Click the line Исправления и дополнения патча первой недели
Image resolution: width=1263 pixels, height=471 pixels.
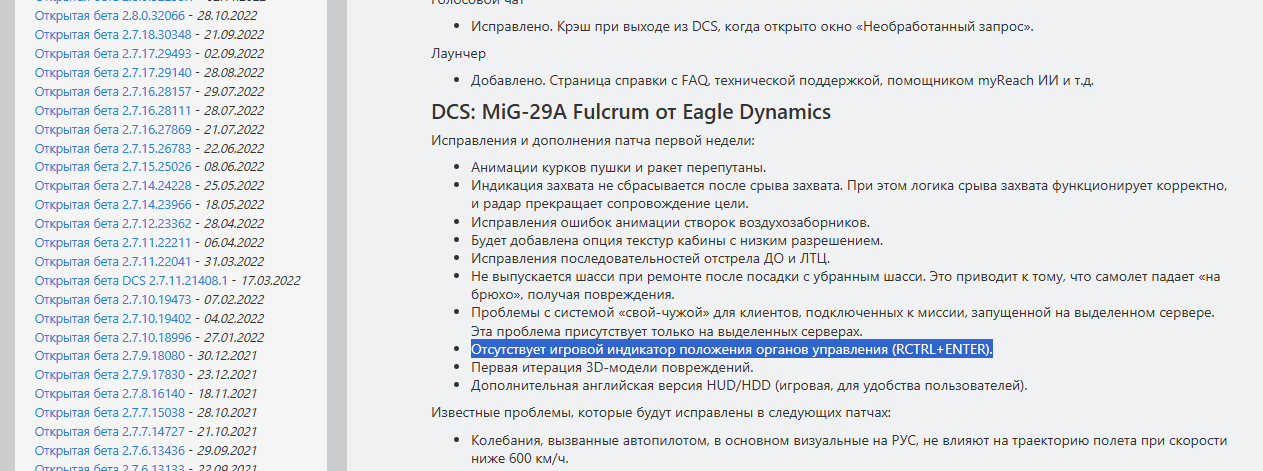[x=593, y=139]
